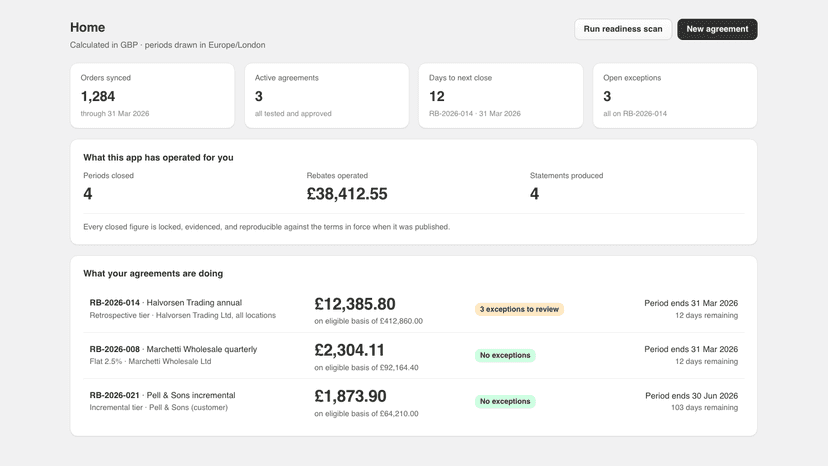
Task: Click 'What this app has operated for you' heading
Action: pos(158,157)
